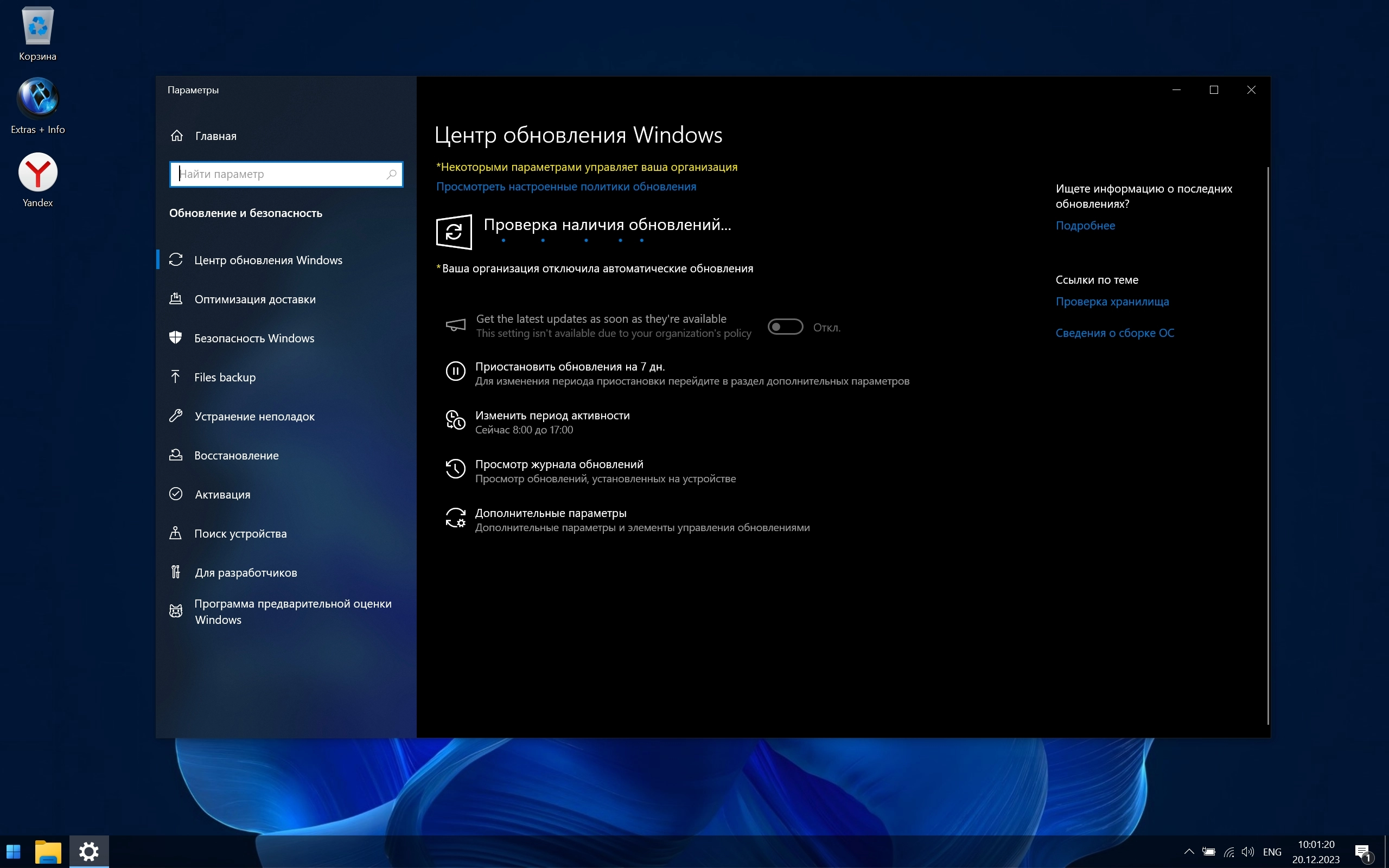Viewport: 1389px width, 868px height.
Task: Go to Home settings page
Action: [215, 136]
